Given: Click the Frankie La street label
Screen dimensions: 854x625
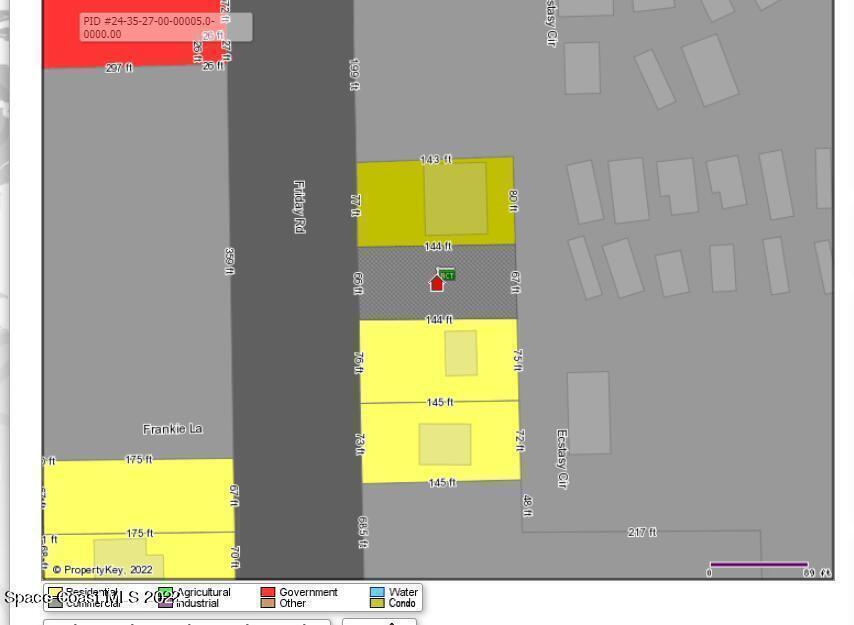Looking at the screenshot, I should tap(172, 429).
